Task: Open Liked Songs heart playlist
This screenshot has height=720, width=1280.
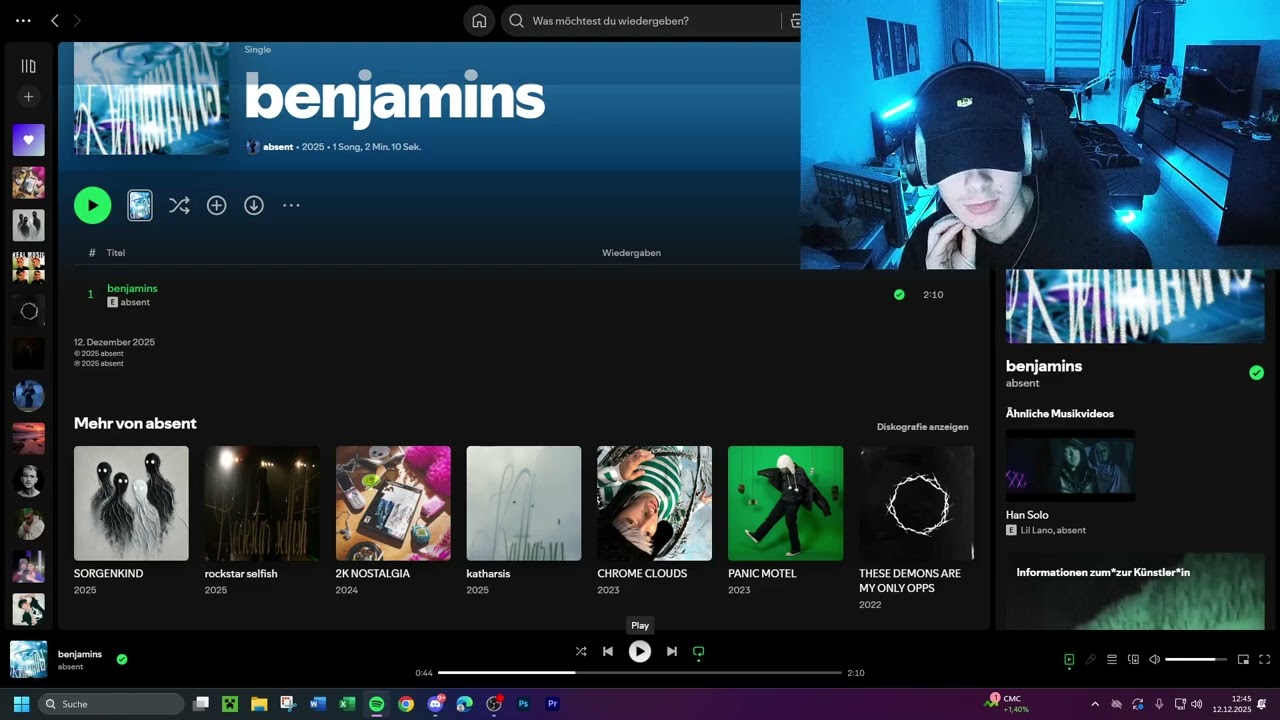Action: (28, 140)
